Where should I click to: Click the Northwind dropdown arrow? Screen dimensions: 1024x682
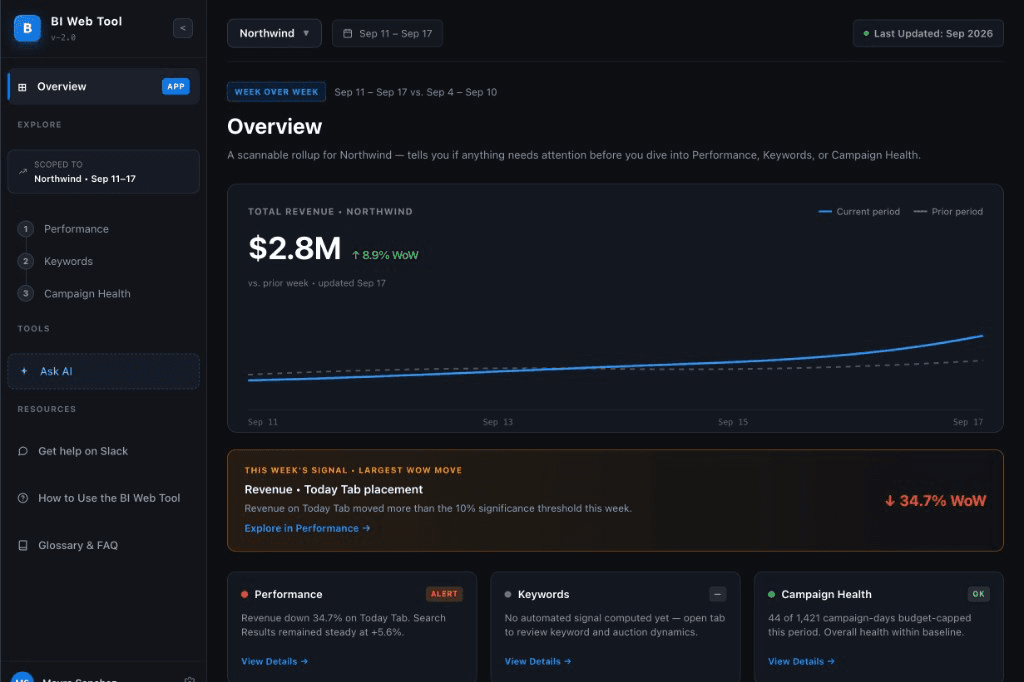[x=306, y=33]
